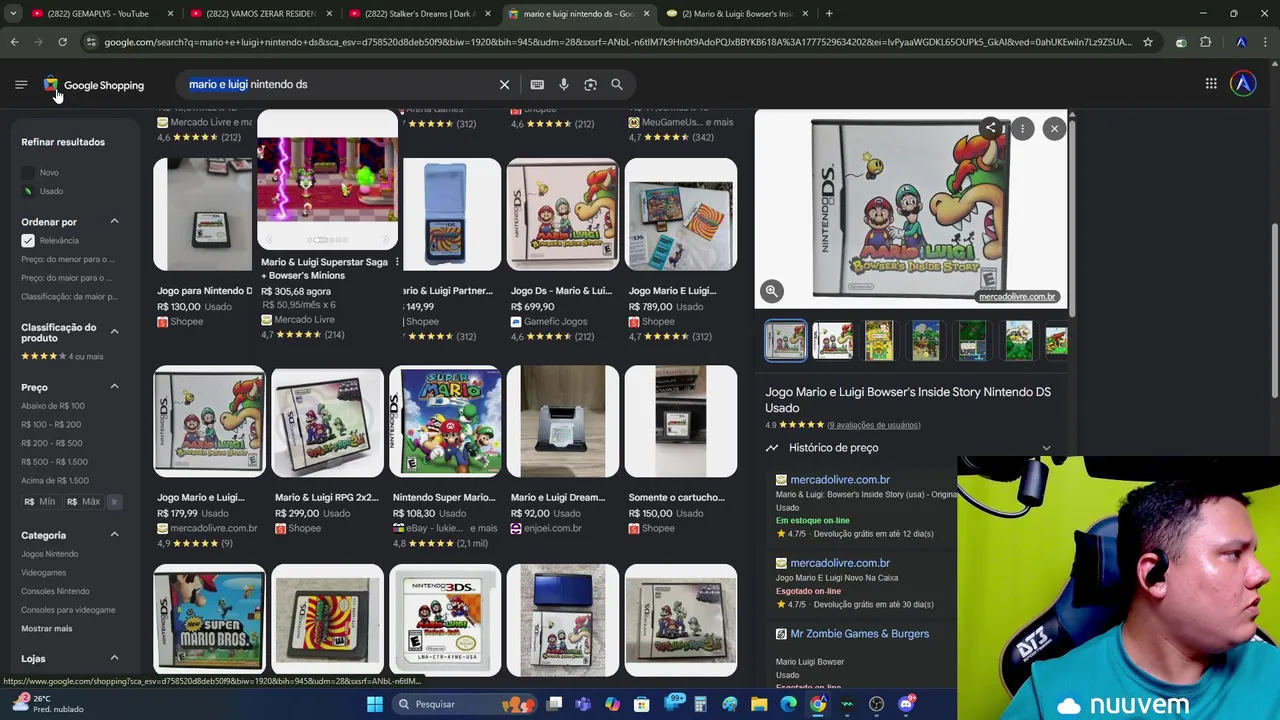The height and width of the screenshot is (720, 1280).
Task: Switch to the VAMOS ZERAR RESIDEN tab
Action: 261,14
